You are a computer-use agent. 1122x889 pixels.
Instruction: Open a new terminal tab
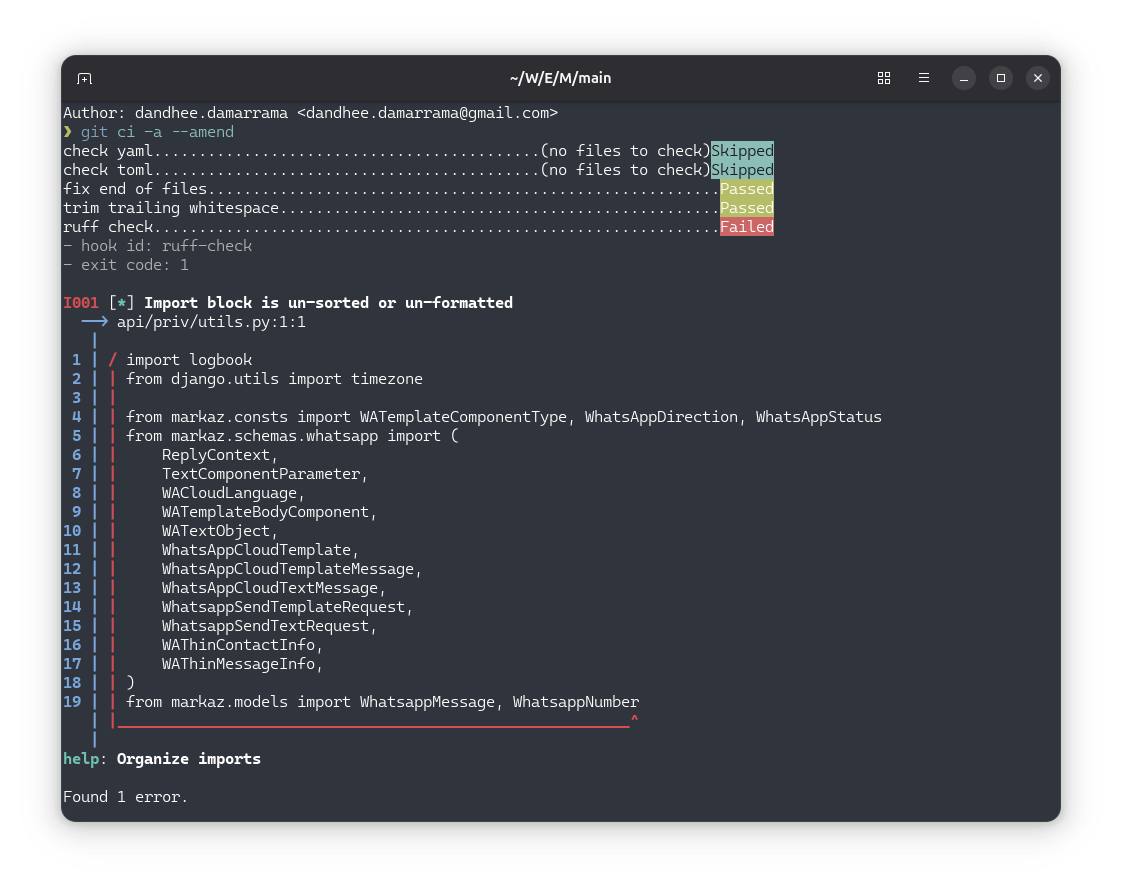point(84,78)
